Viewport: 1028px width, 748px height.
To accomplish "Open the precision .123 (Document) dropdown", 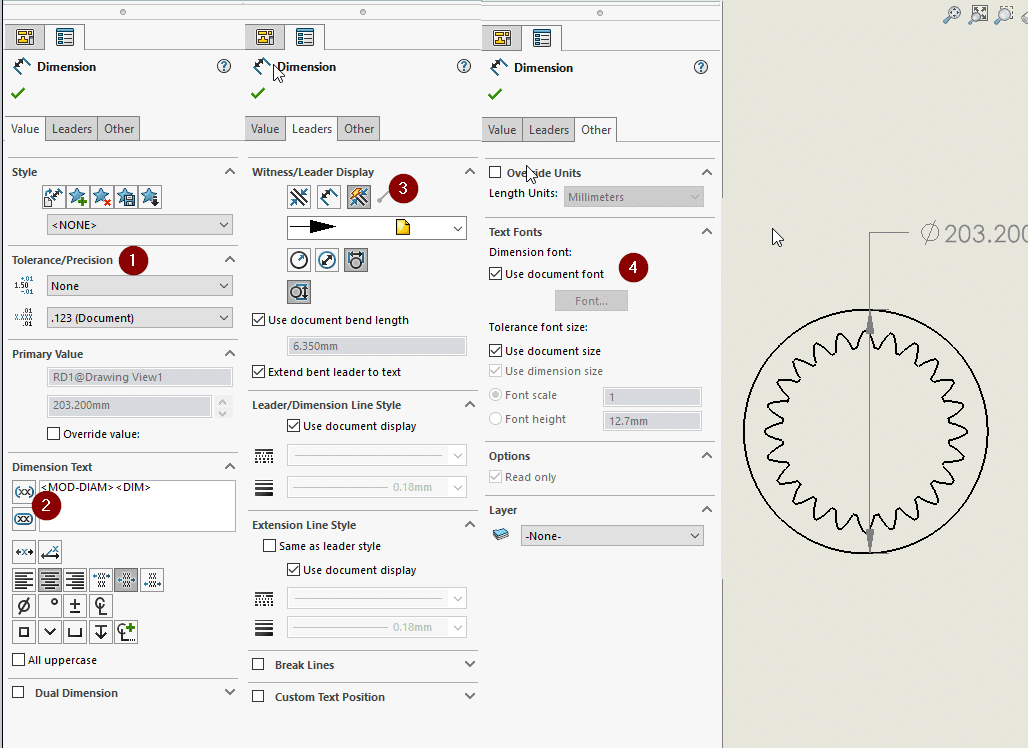I will click(x=139, y=318).
